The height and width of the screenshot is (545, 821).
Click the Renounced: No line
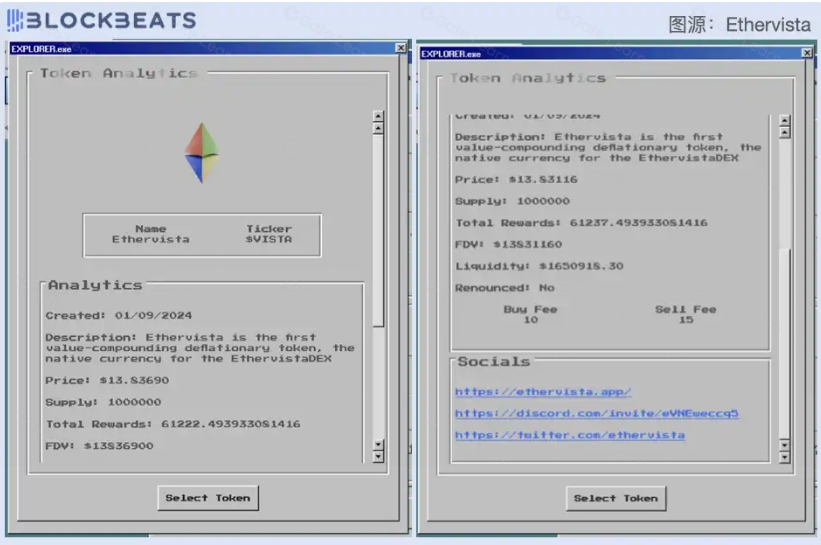(505, 287)
